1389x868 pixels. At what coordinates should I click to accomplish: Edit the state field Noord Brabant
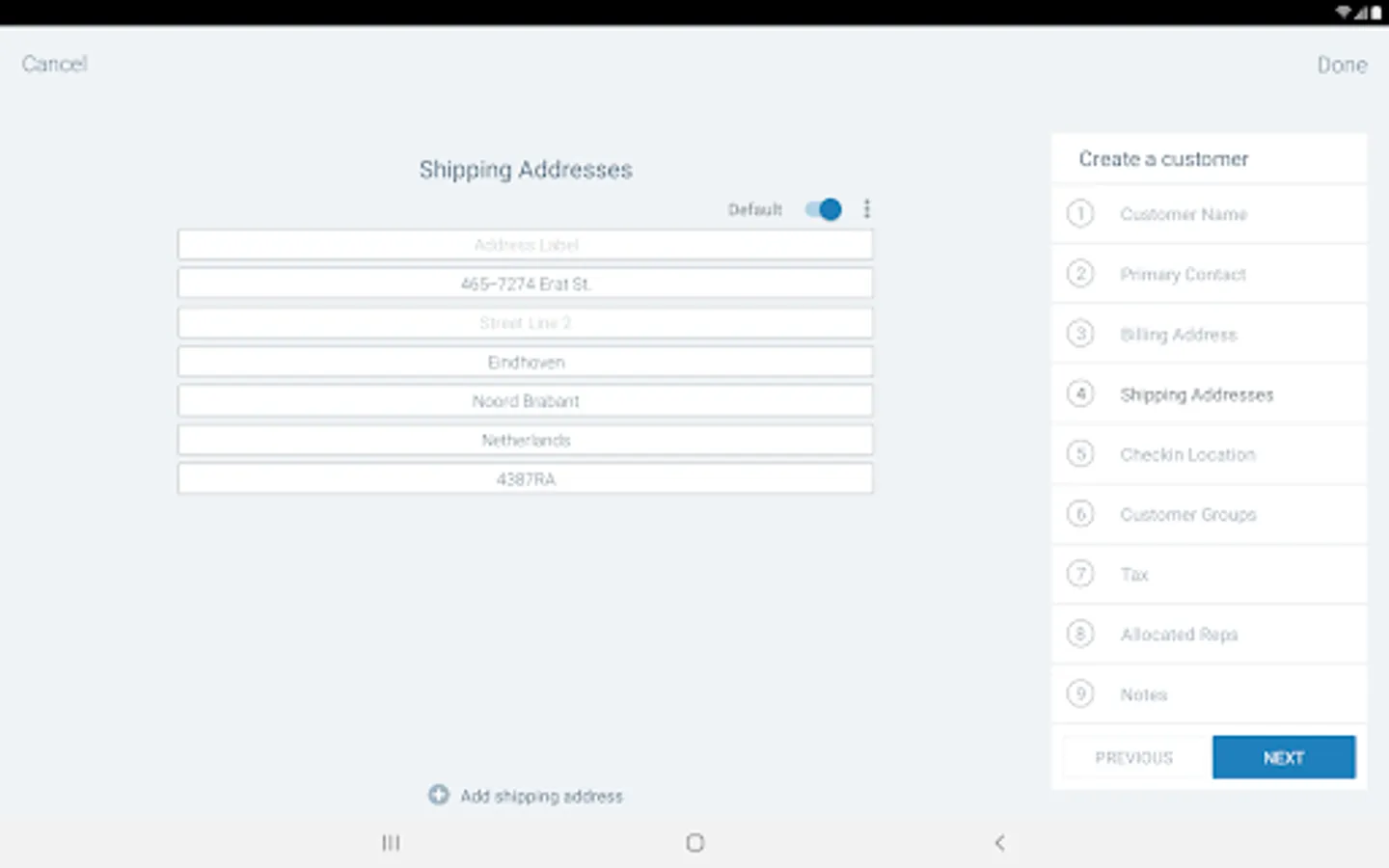tap(526, 400)
